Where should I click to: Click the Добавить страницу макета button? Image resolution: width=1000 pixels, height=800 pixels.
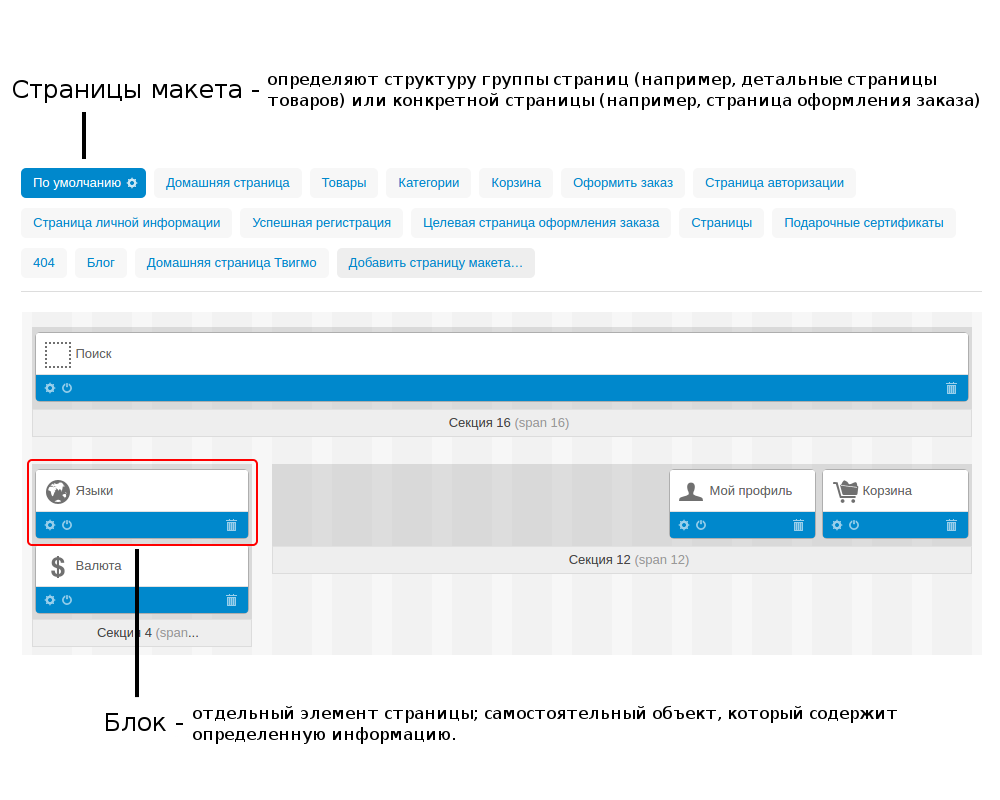[x=435, y=262]
